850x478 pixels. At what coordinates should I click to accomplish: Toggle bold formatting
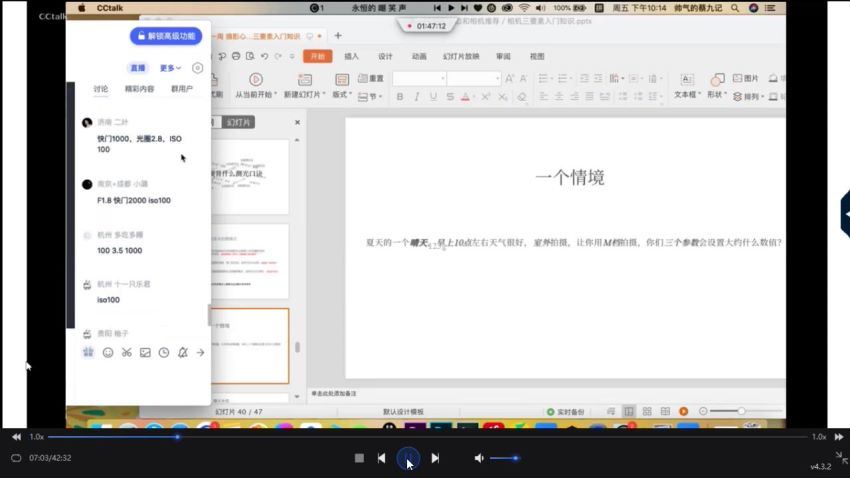click(400, 96)
